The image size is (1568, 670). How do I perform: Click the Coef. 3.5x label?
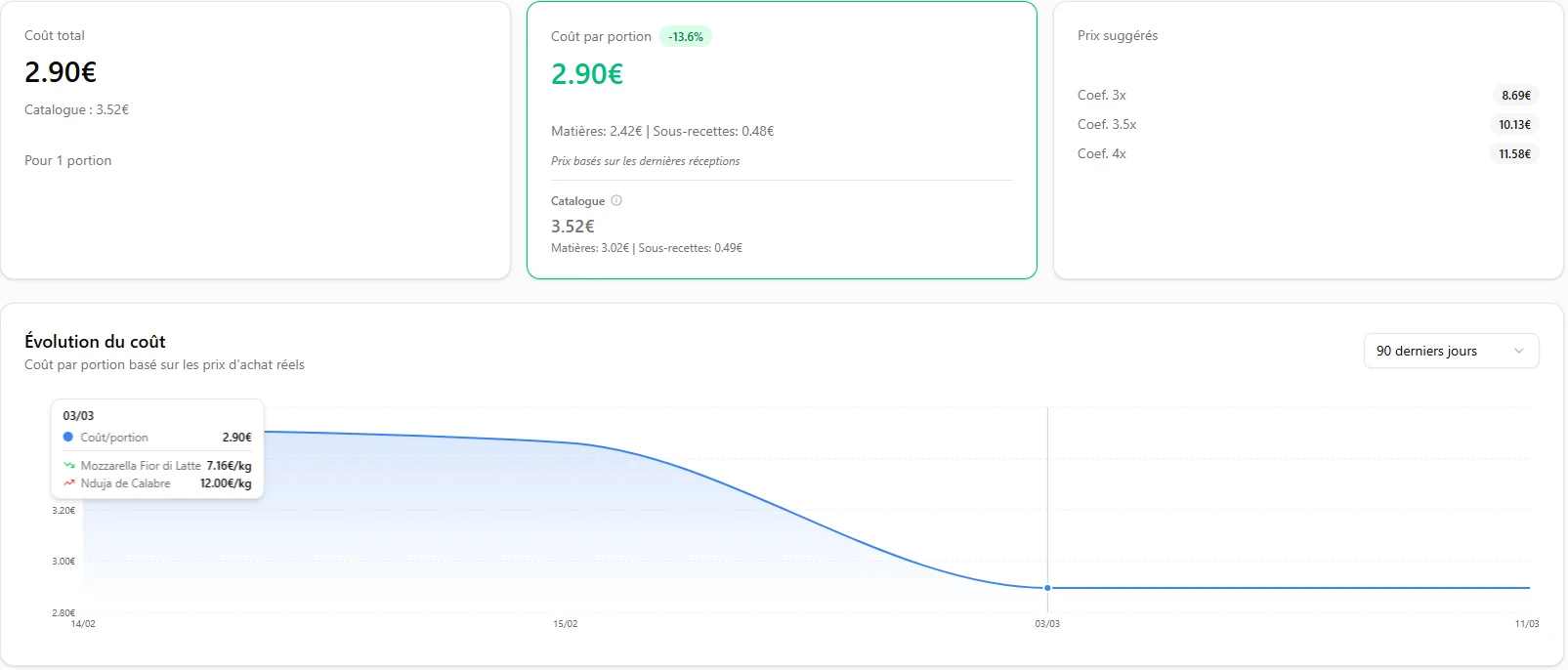pyautogui.click(x=1107, y=125)
